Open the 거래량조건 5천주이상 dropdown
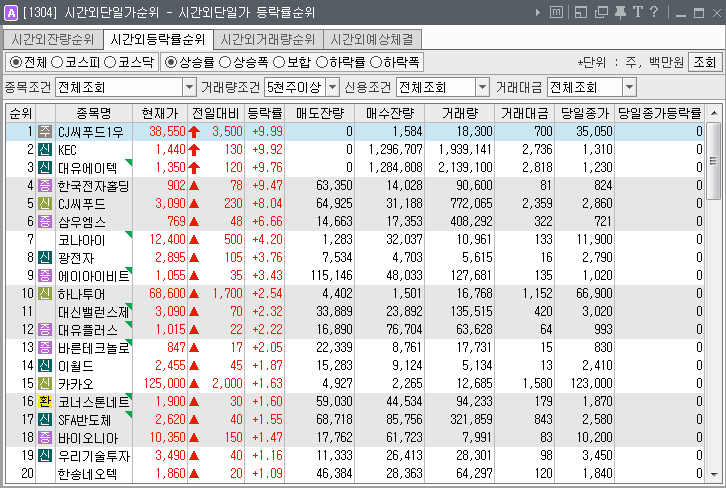Image resolution: width=726 pixels, height=488 pixels. (x=332, y=87)
